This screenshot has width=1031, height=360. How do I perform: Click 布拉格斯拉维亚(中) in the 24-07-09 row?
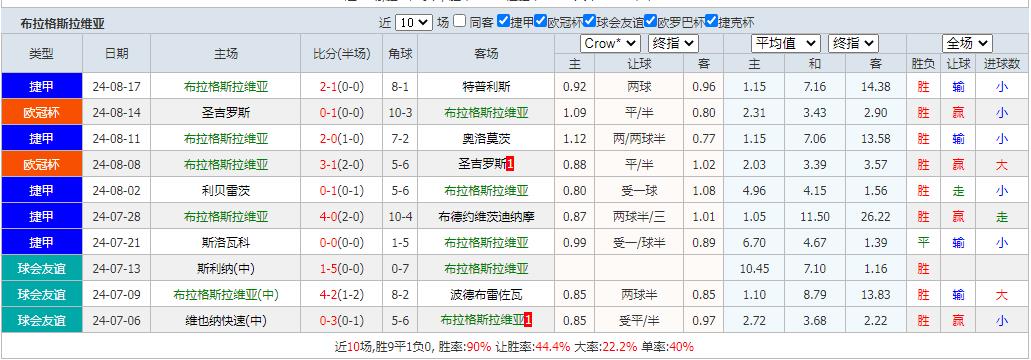coord(226,294)
